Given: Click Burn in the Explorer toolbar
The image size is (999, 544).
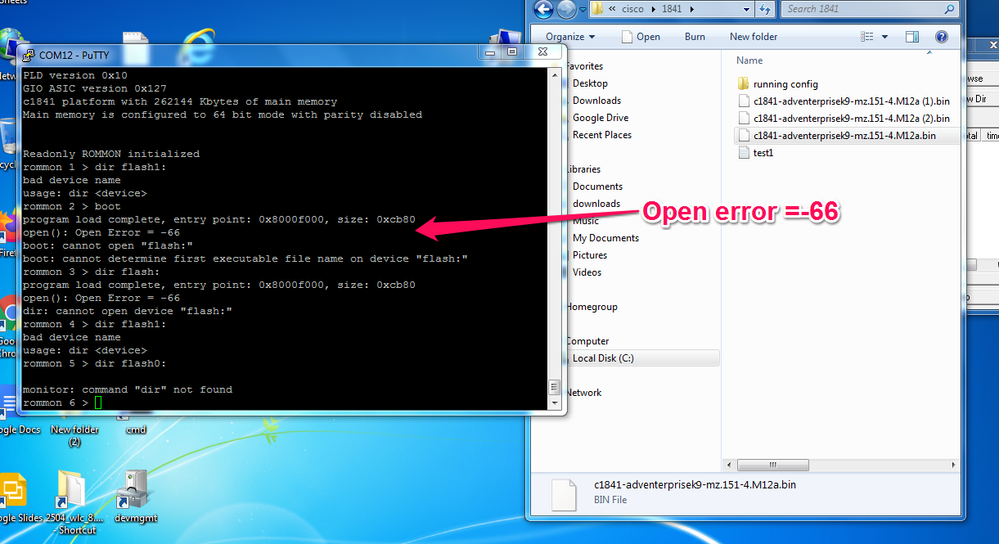Looking at the screenshot, I should (x=694, y=37).
